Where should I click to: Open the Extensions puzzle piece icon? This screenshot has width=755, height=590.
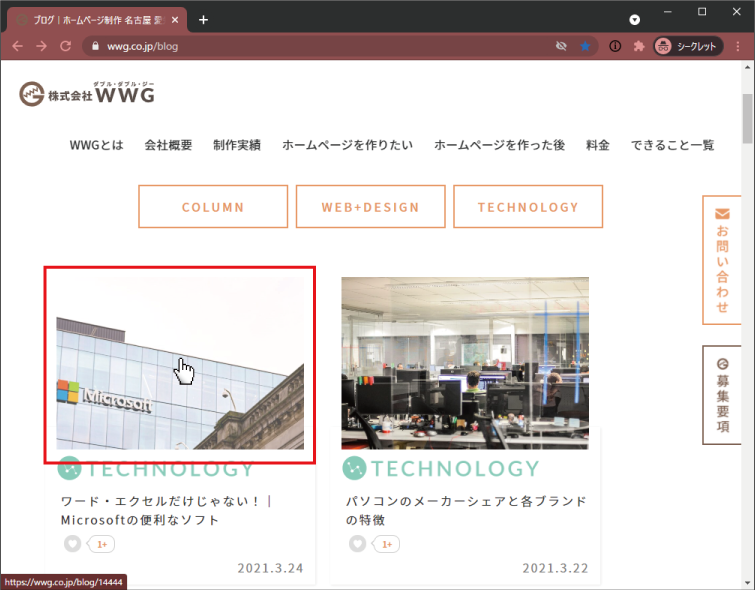[639, 46]
